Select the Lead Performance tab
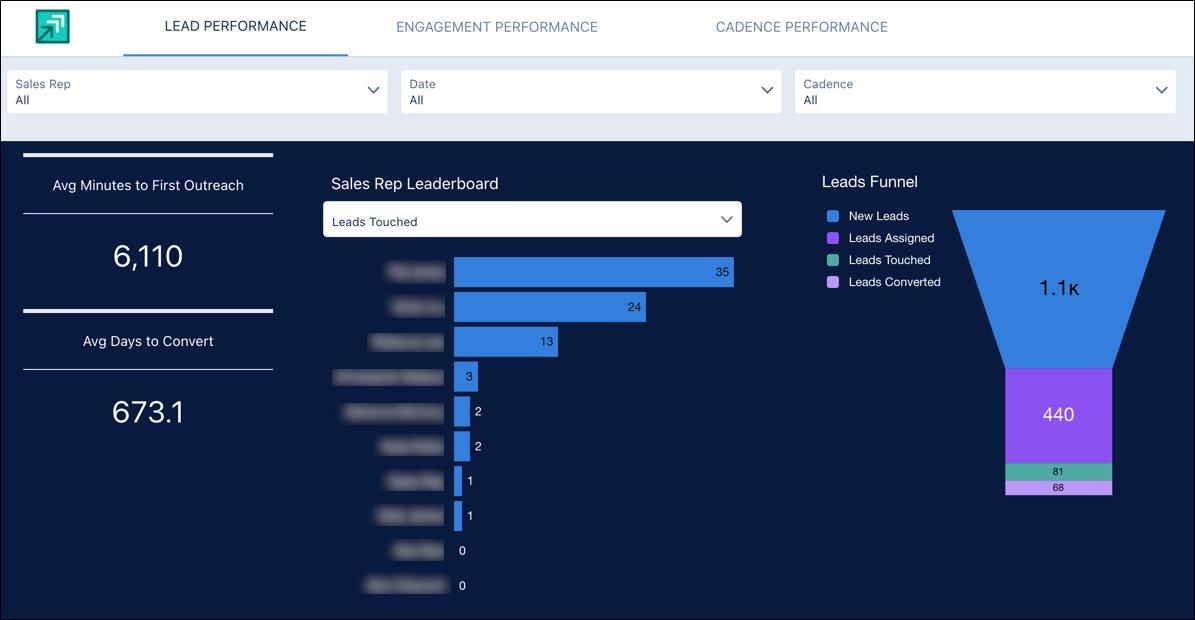 point(235,27)
